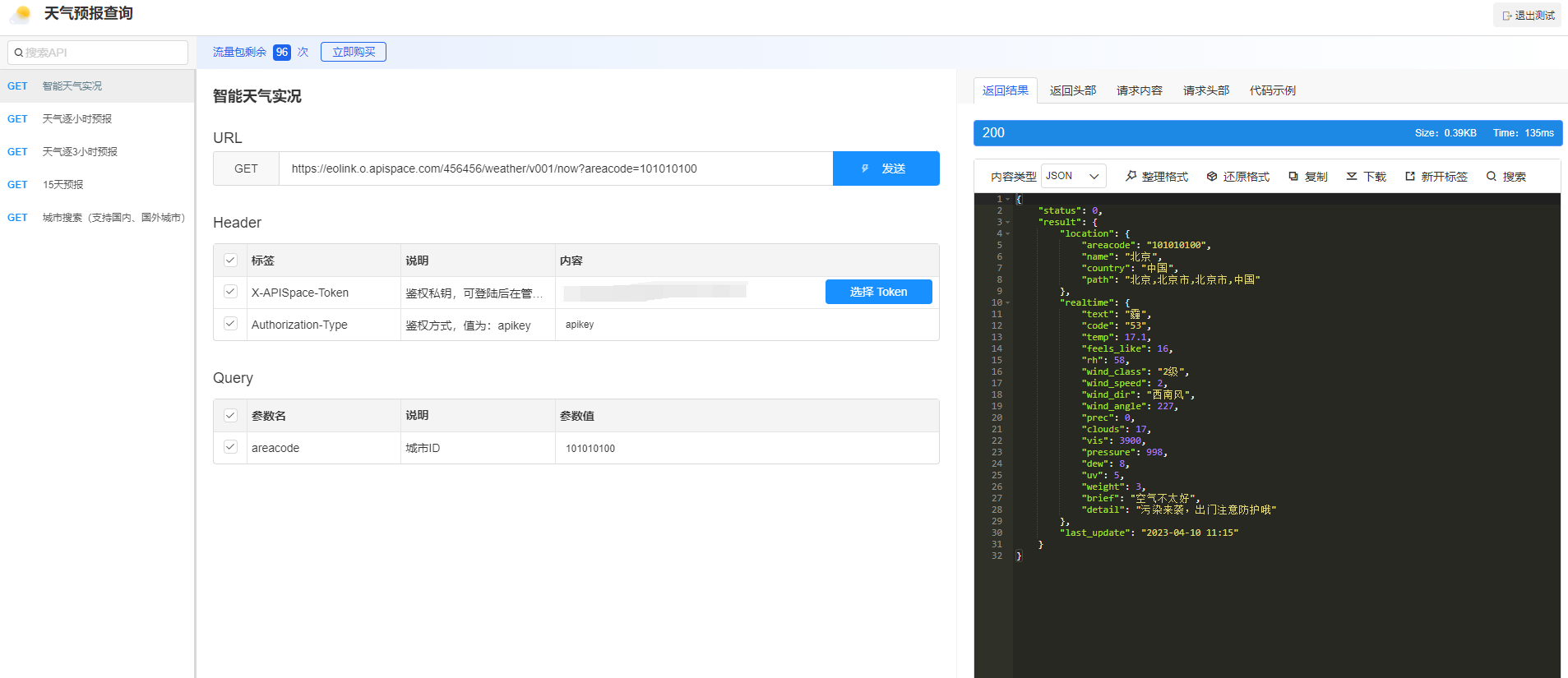The width and height of the screenshot is (1568, 678).
Task: Click the areacode value field 101010100
Action: click(x=747, y=448)
